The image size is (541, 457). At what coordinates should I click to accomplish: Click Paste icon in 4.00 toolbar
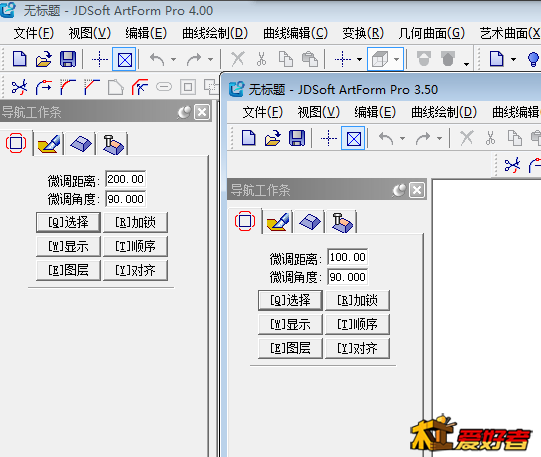(310, 59)
